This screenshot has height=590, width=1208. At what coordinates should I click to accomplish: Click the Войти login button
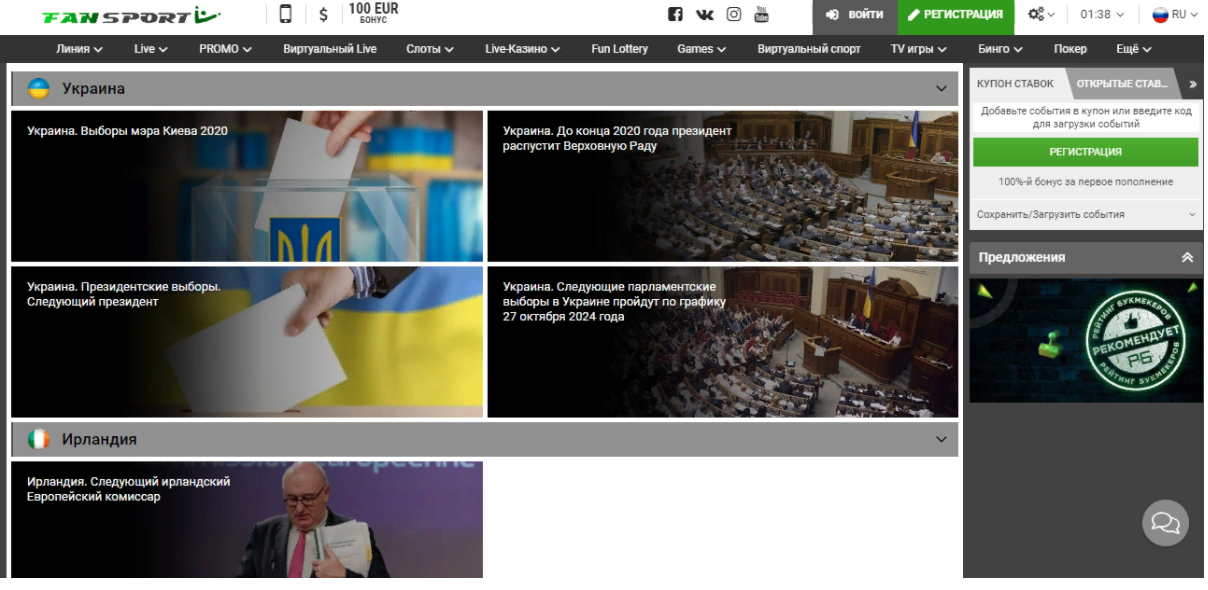(x=855, y=15)
